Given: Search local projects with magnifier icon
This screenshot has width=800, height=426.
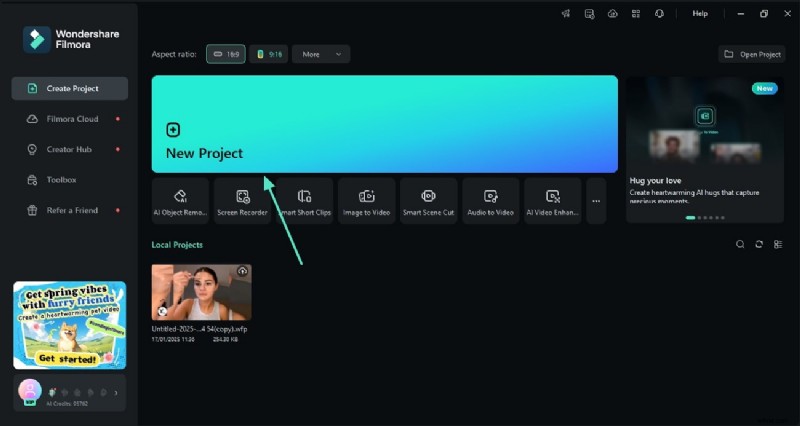Looking at the screenshot, I should pos(740,244).
